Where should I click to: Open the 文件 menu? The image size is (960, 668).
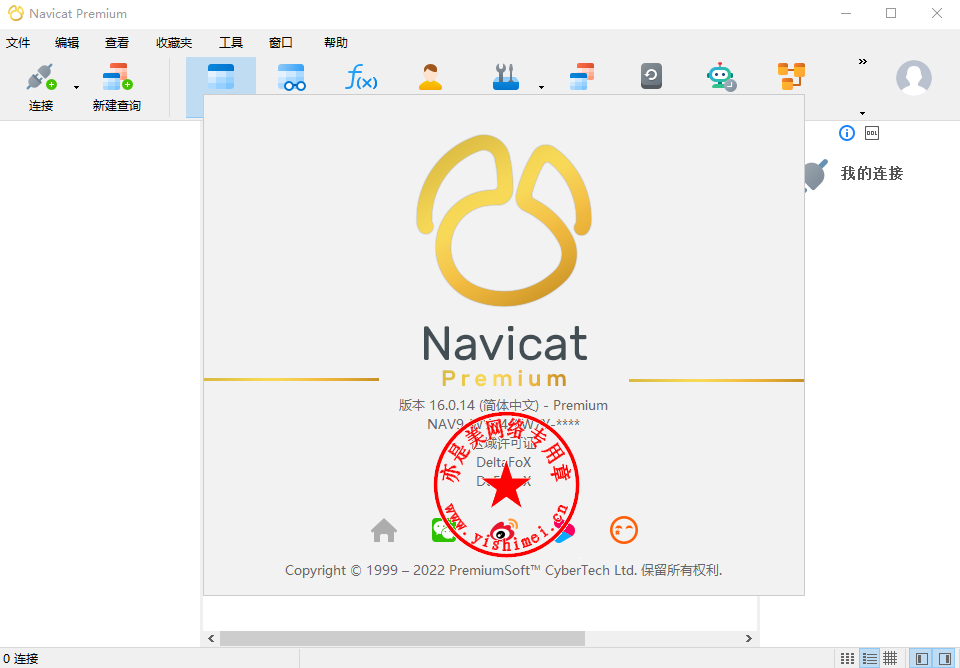point(18,43)
